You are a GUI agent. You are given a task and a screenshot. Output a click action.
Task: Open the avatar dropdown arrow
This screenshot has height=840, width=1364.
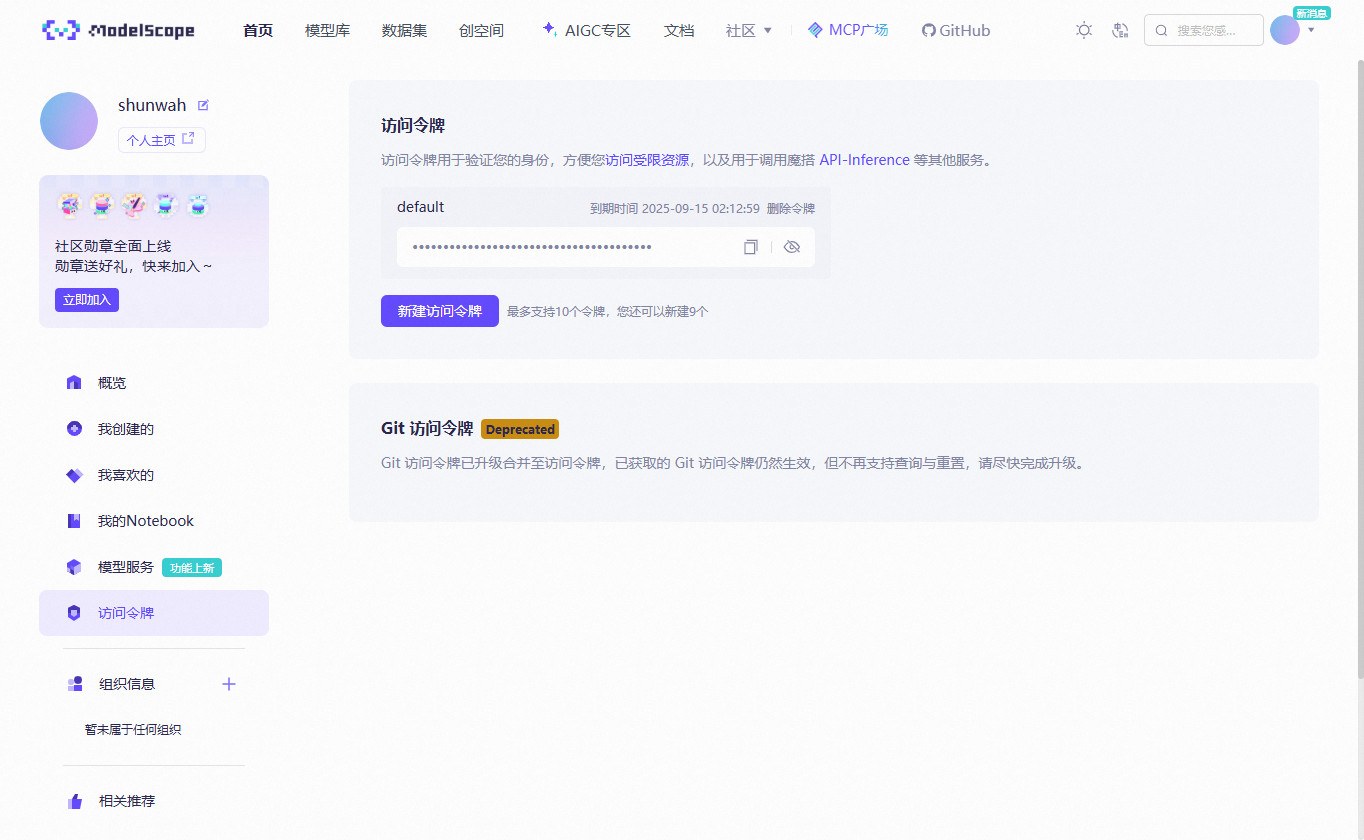(x=1310, y=30)
